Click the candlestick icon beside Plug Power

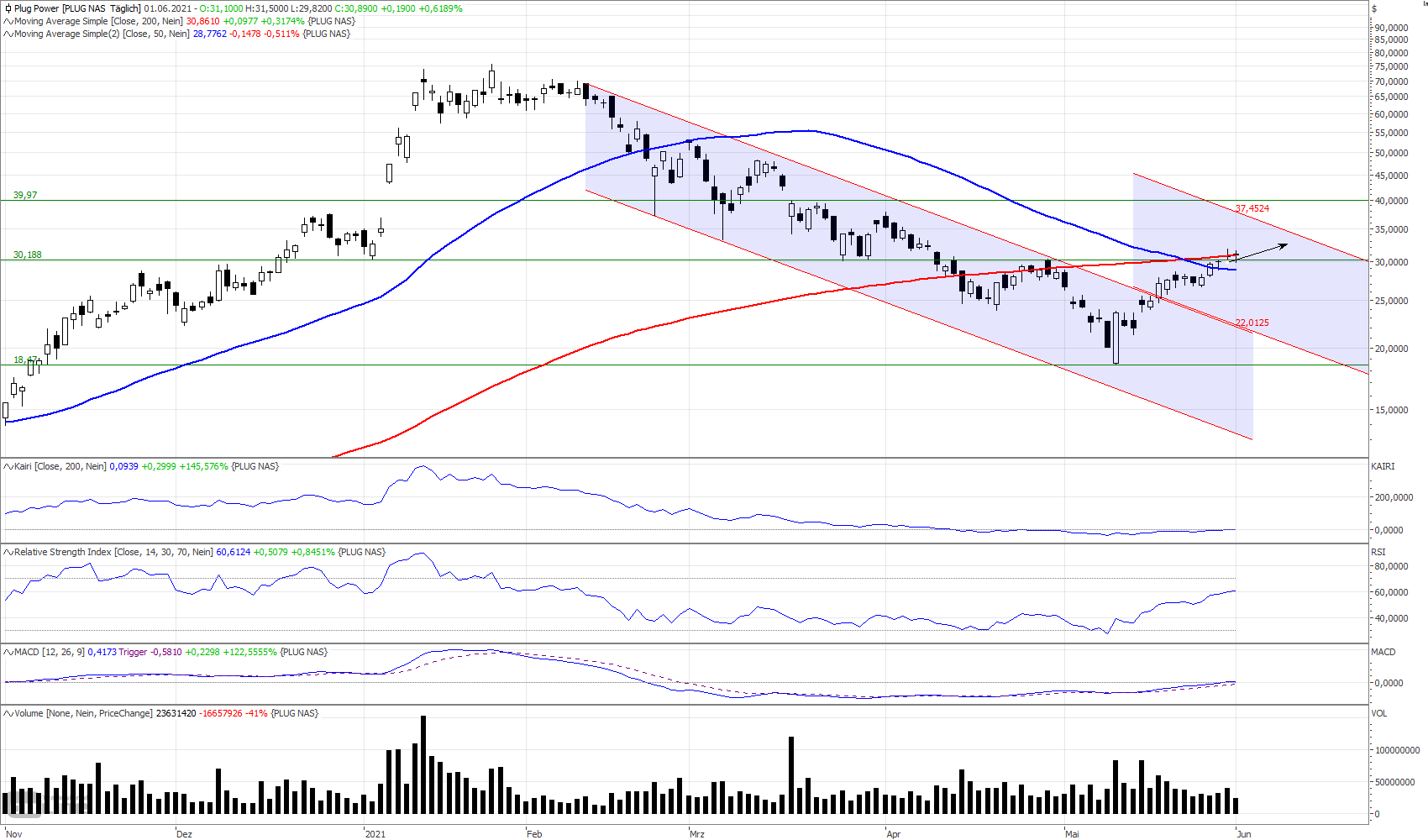(8, 8)
